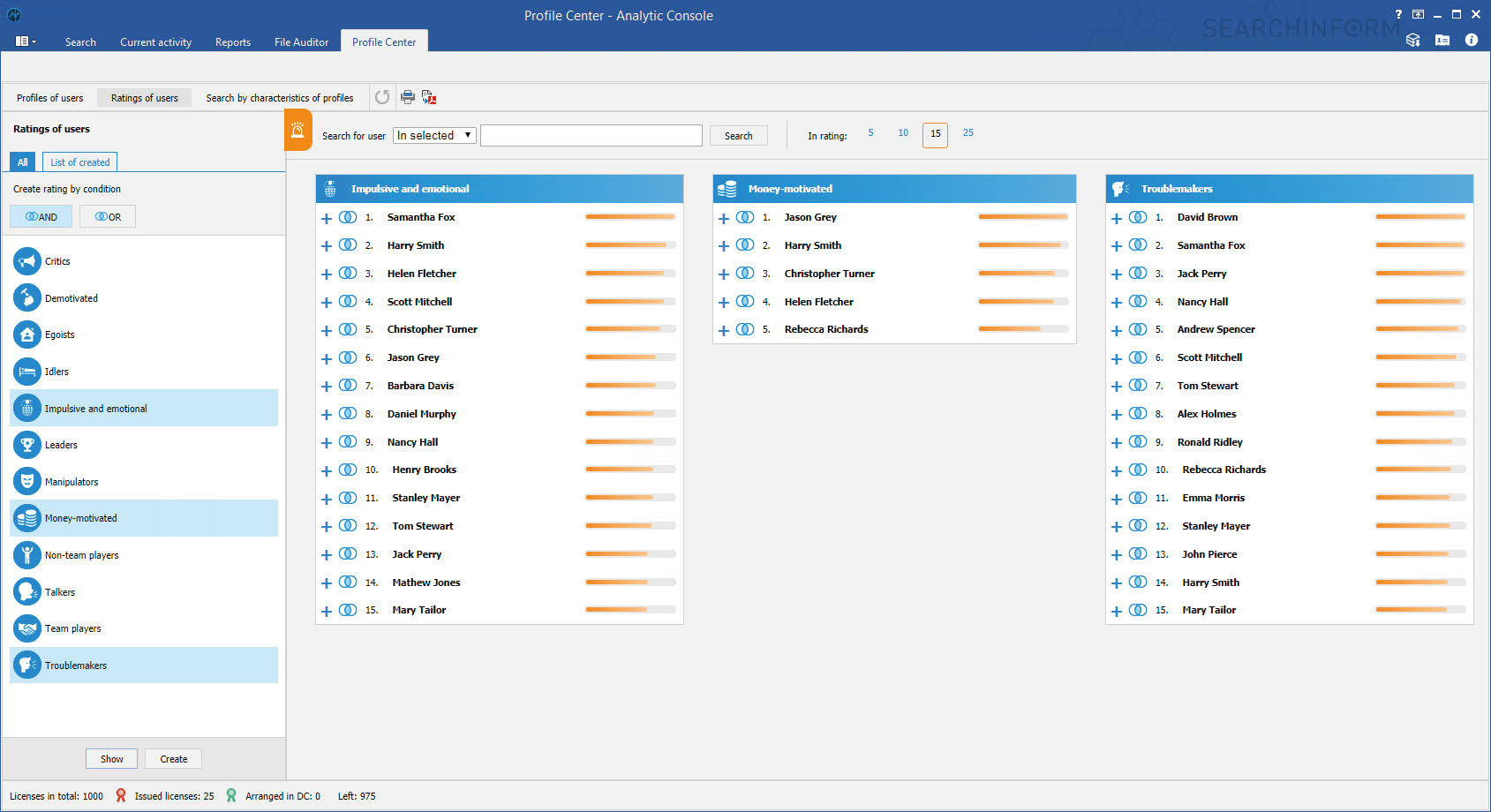1491x812 pixels.
Task: Expand David Brown's entry in Troublemakers
Action: click(1116, 217)
